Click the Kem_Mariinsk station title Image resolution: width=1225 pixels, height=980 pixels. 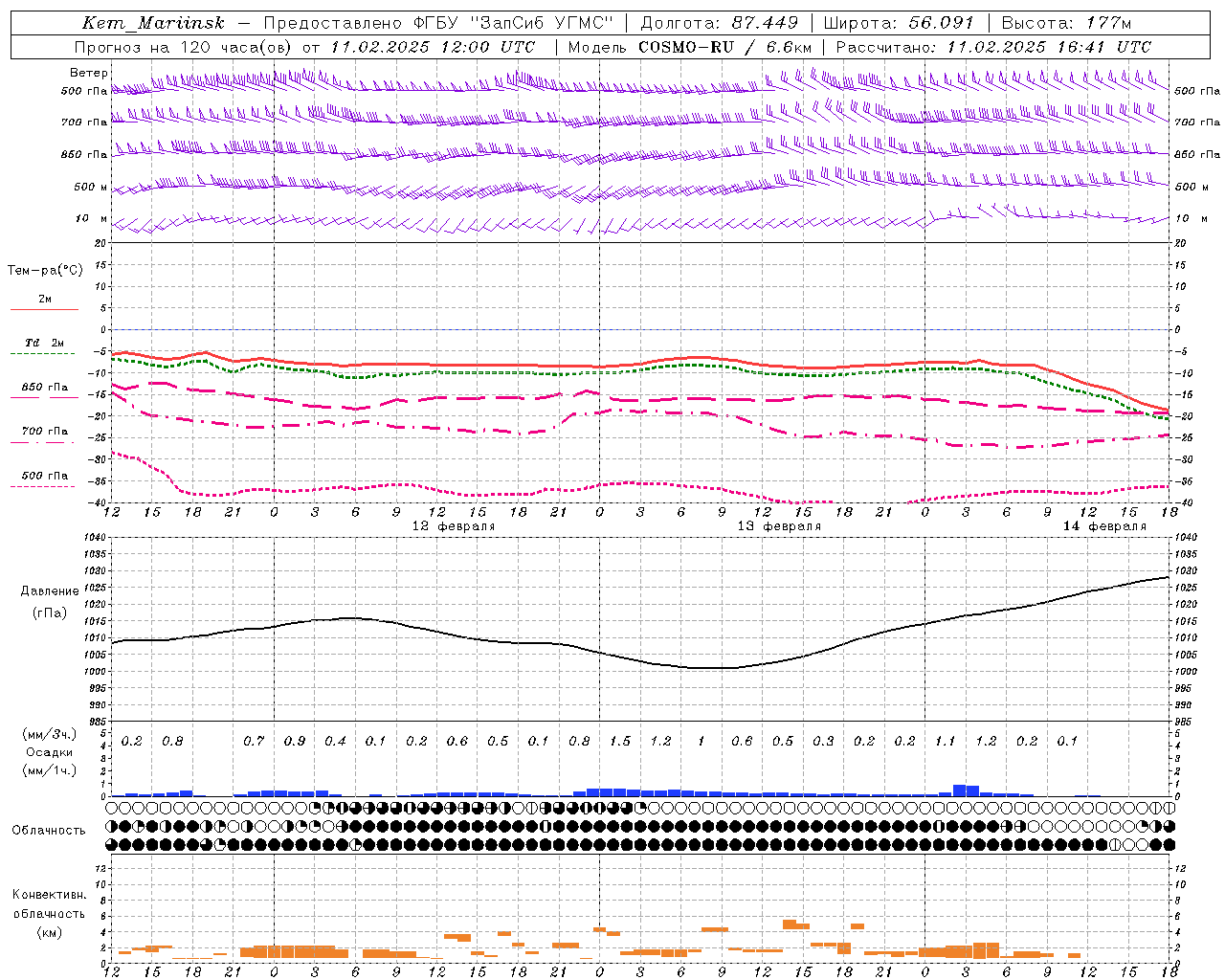point(153,23)
